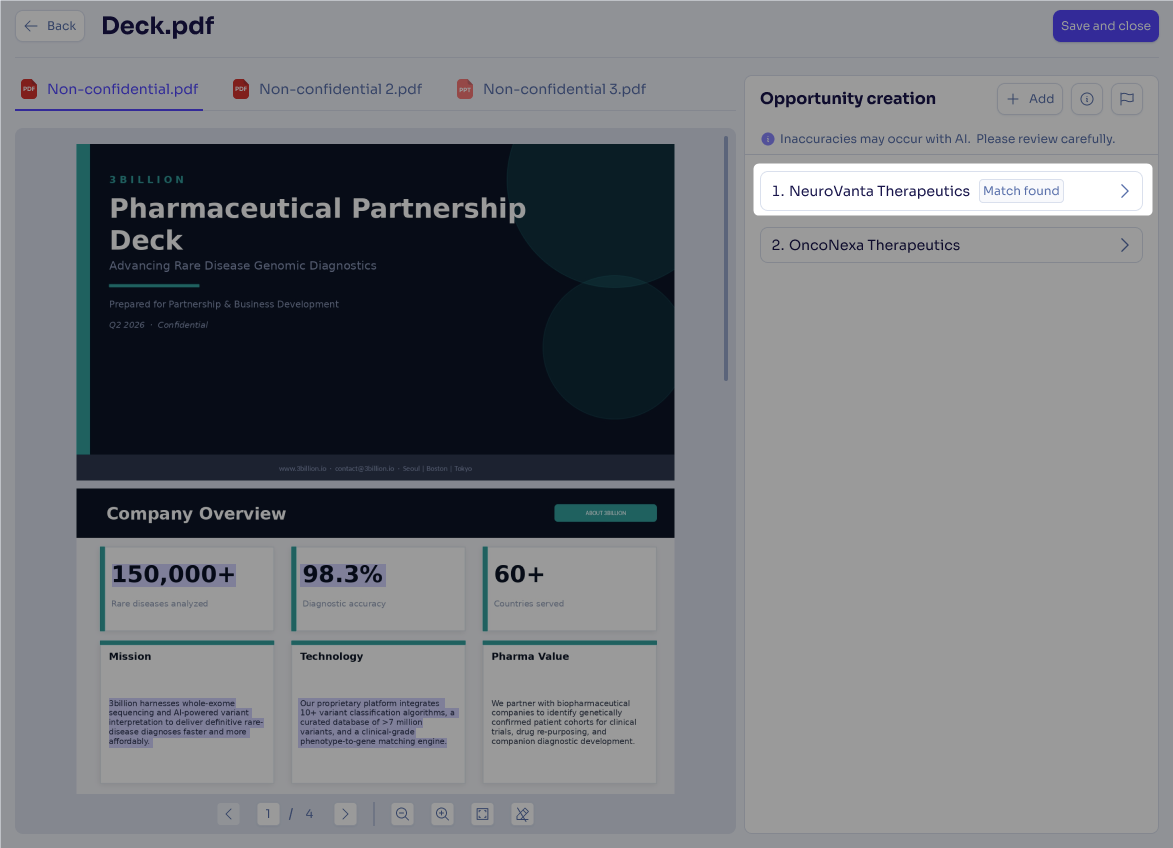
Task: Expand the OncoNexa Therapeutics opportunity chevron
Action: click(1124, 245)
